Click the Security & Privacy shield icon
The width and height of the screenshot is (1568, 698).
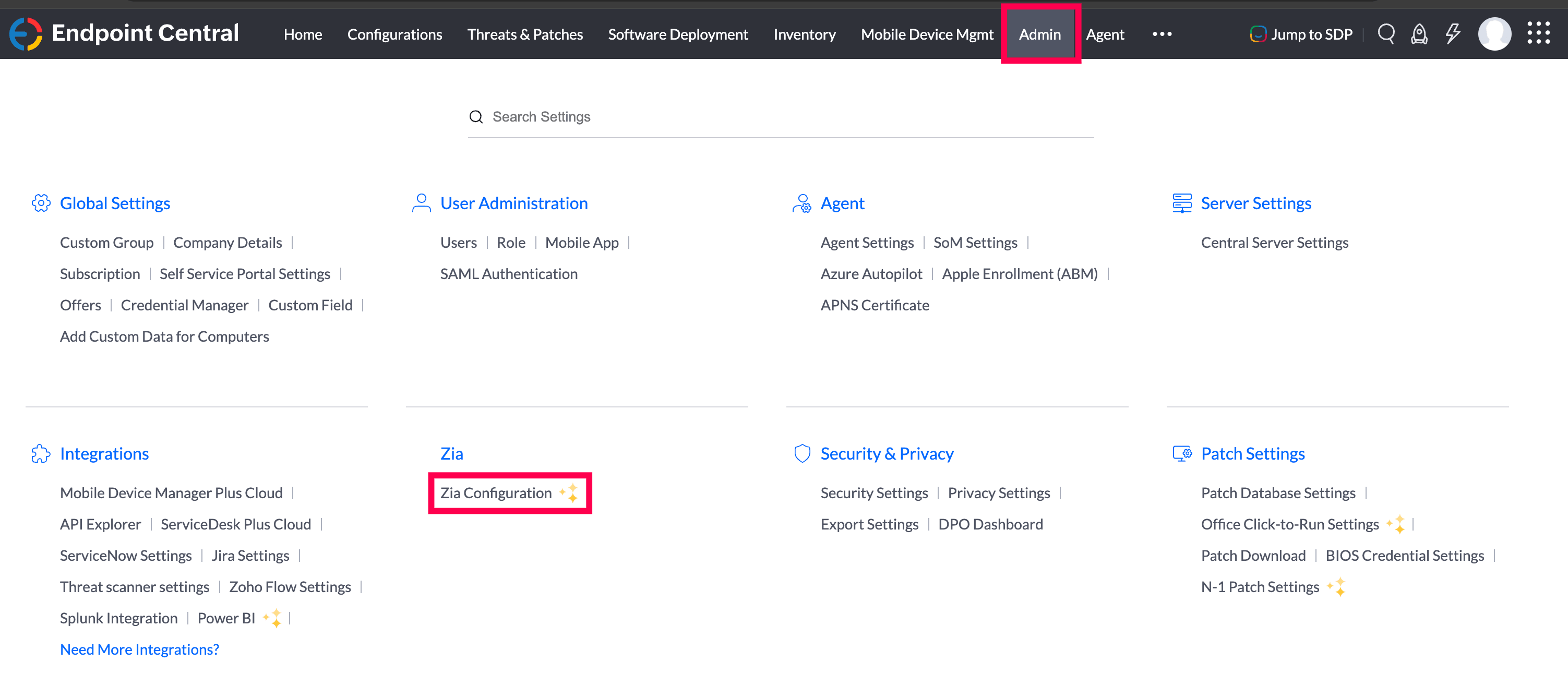[x=802, y=453]
